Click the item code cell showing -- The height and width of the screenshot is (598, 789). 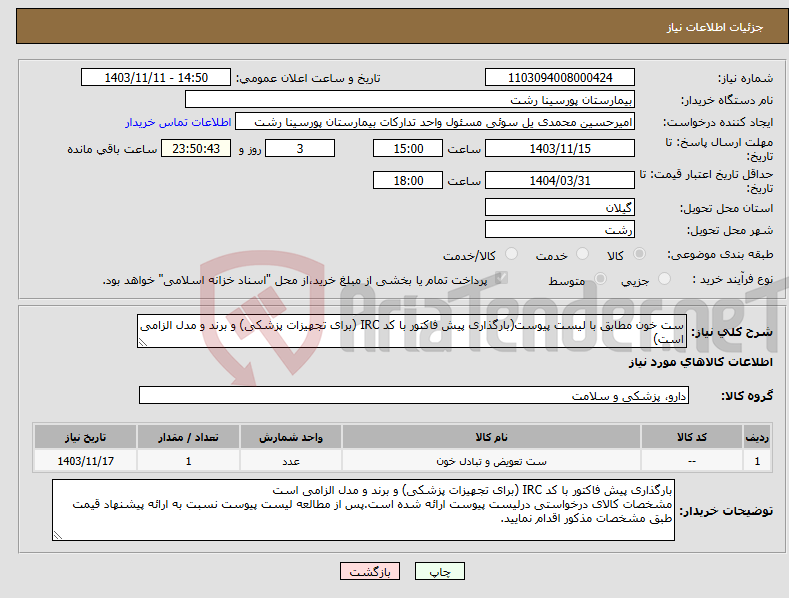692,461
